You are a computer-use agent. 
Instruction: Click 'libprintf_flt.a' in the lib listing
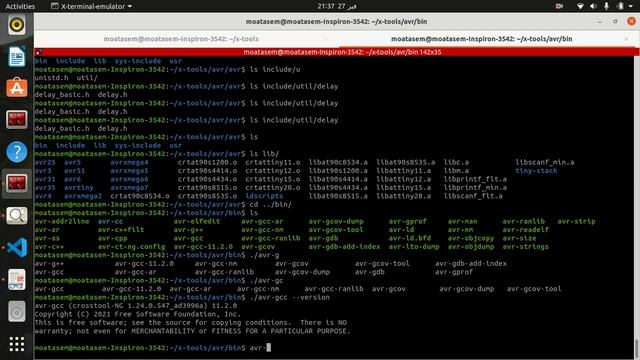pyautogui.click(x=475, y=179)
